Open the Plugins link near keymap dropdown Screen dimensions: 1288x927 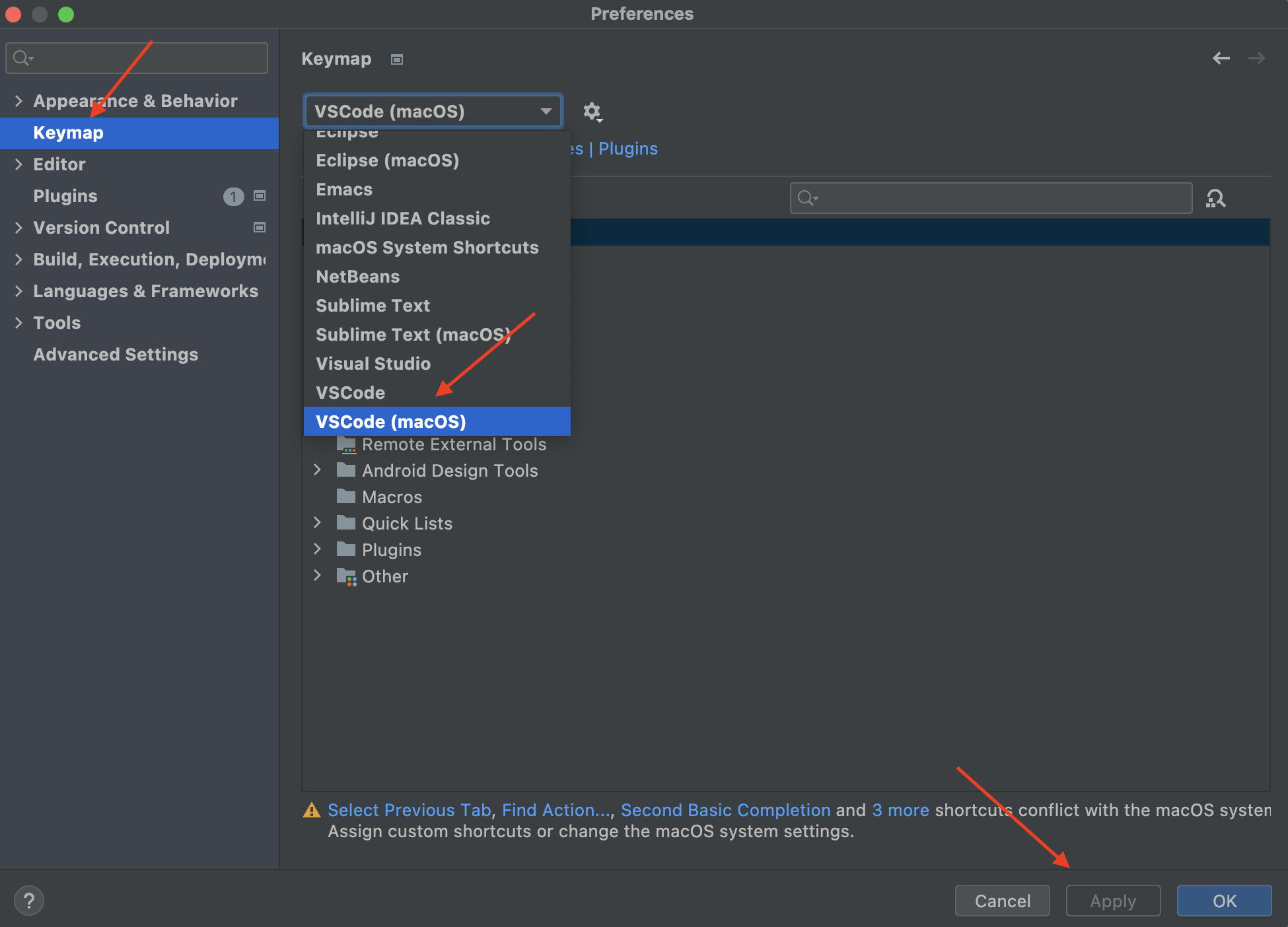[628, 149]
